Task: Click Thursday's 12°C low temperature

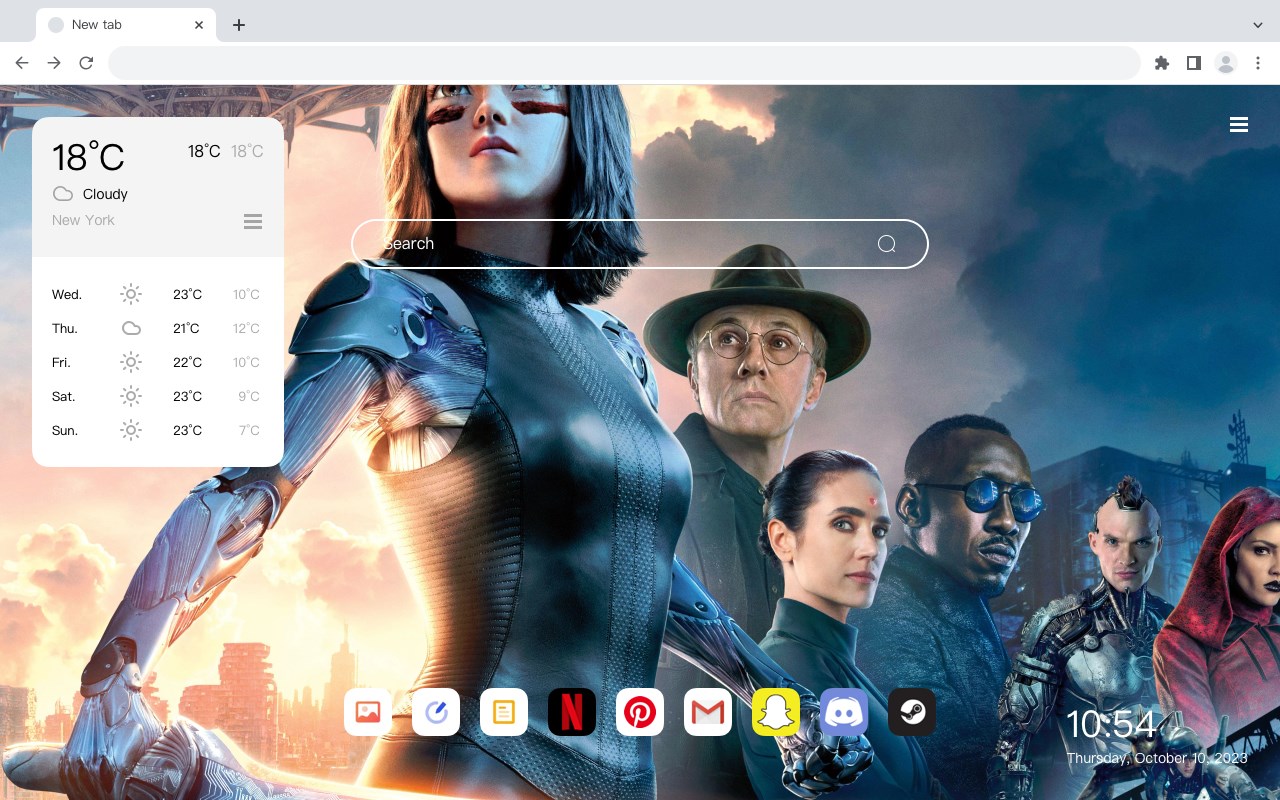Action: point(246,328)
